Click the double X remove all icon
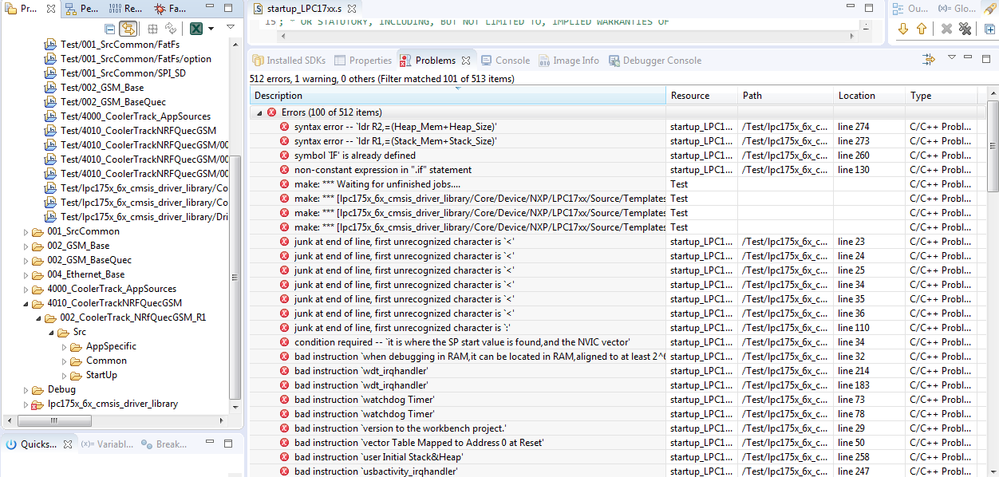 click(x=965, y=29)
